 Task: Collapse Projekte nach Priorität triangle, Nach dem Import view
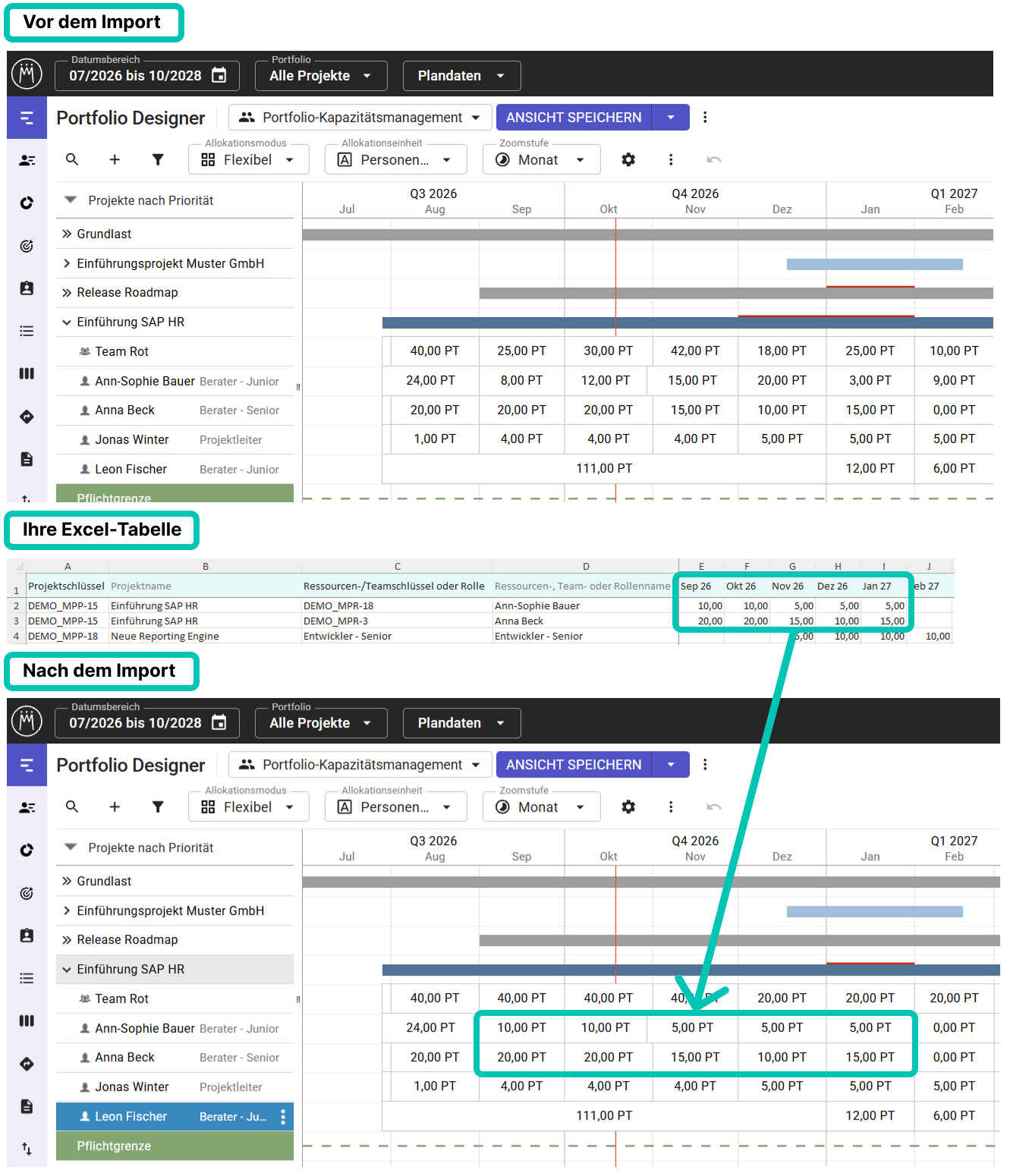pyautogui.click(x=71, y=847)
